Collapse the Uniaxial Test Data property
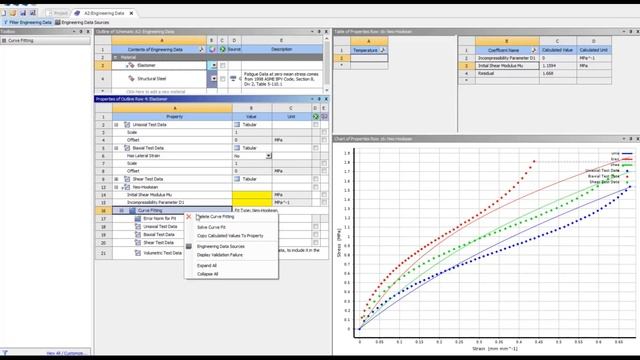The image size is (640, 360). tap(116, 124)
